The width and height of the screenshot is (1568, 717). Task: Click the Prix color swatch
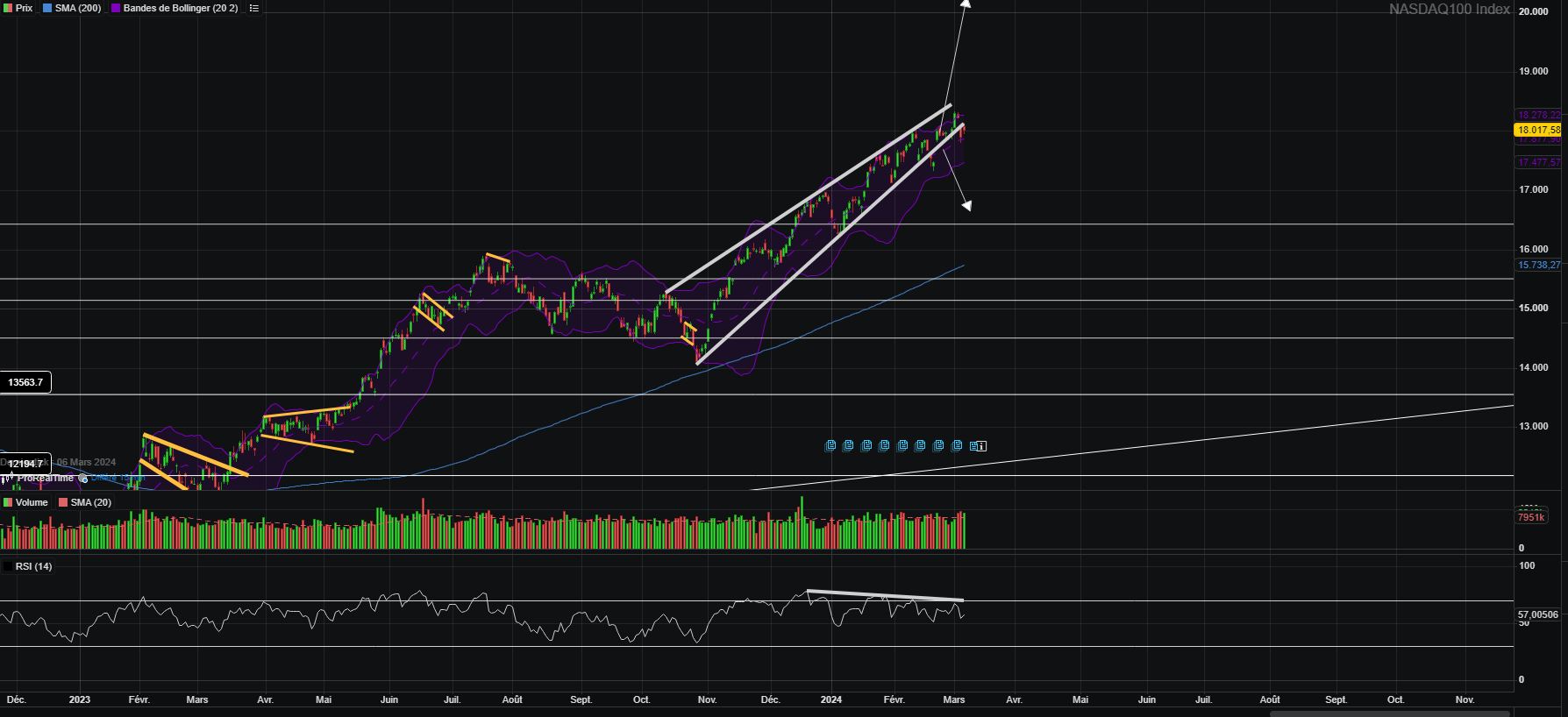pos(8,8)
